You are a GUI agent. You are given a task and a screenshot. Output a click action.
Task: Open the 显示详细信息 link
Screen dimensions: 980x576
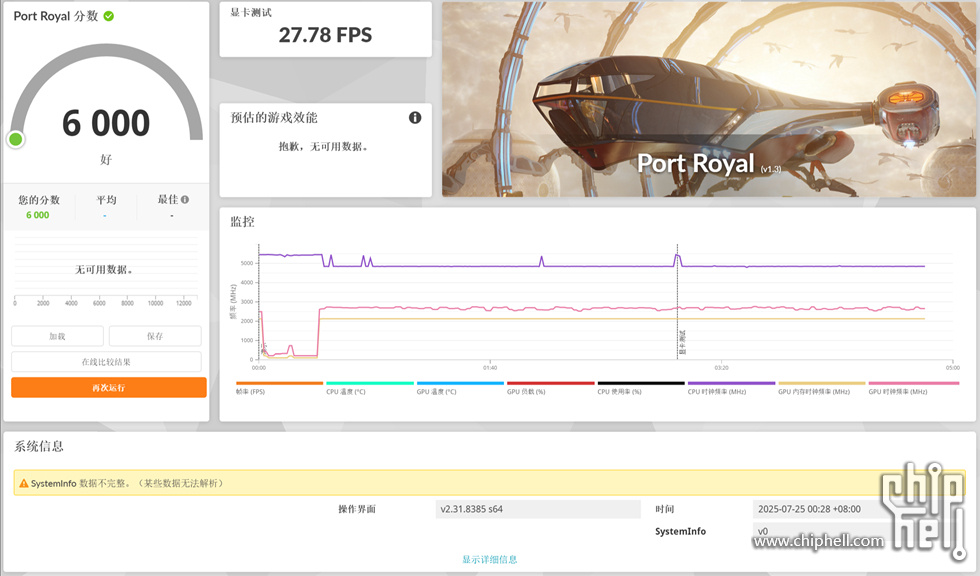pyautogui.click(x=489, y=559)
